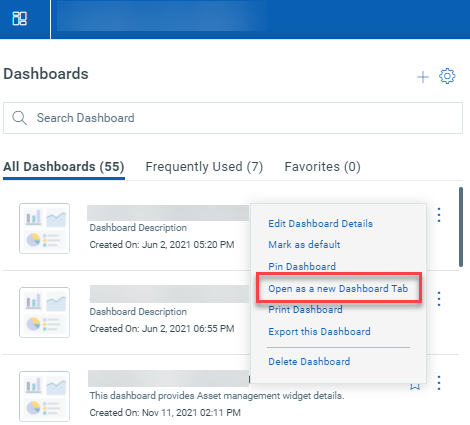Choose Mark as default option
This screenshot has width=470, height=425.
(x=304, y=245)
